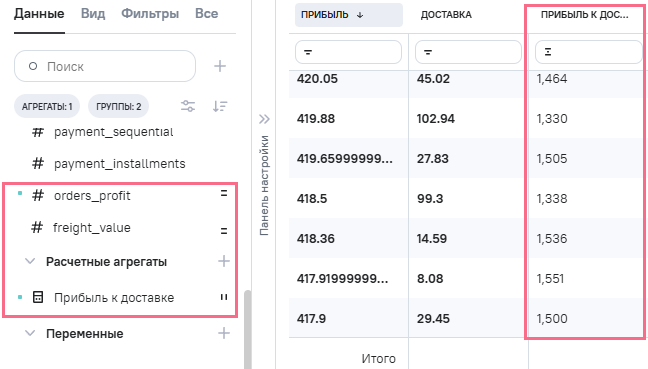
Task: Click the cell 1,500
Action: coord(552,319)
